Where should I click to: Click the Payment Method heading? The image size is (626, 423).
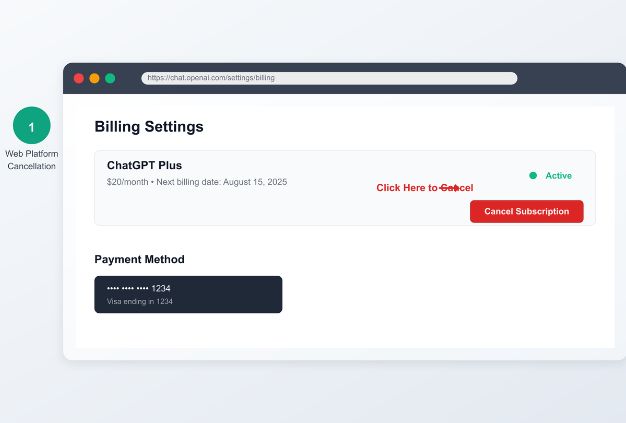[139, 259]
